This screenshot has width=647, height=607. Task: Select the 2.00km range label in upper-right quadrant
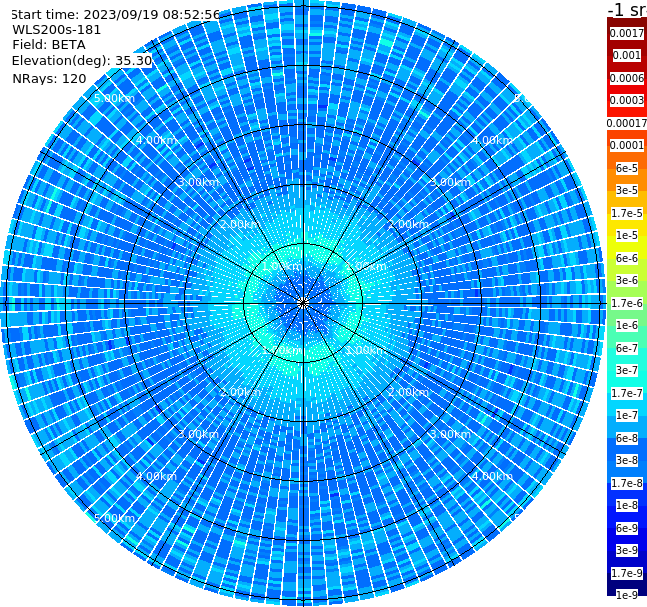click(408, 224)
